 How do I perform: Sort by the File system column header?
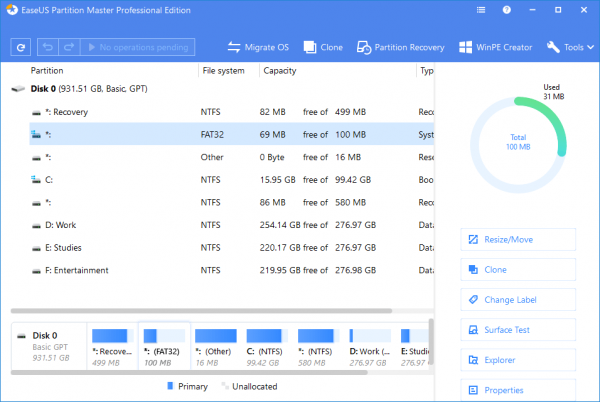(223, 70)
